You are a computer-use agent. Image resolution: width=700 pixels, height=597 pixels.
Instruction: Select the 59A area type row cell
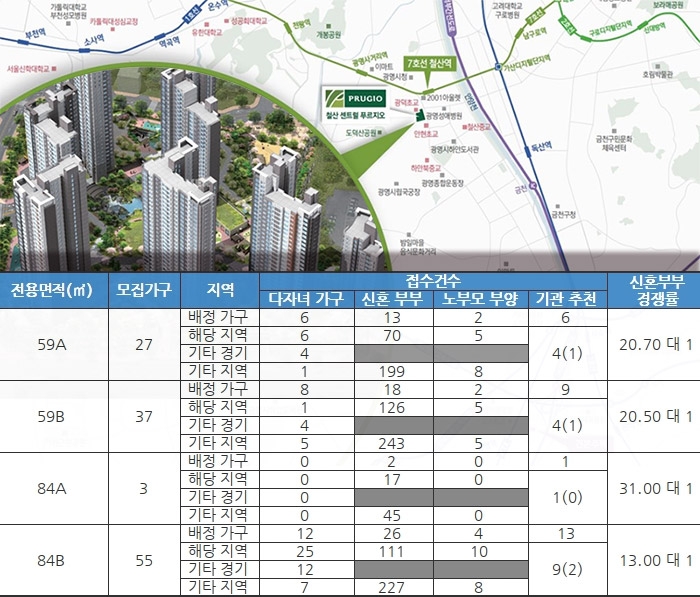[51, 344]
